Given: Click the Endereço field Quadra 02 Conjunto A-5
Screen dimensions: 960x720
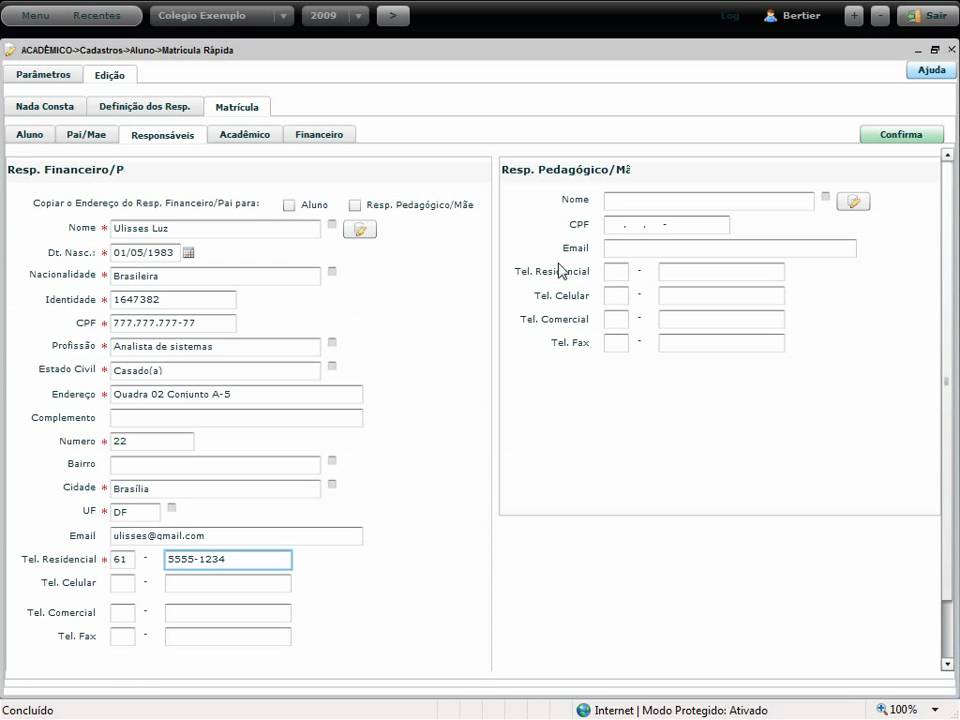Looking at the screenshot, I should (x=236, y=394).
